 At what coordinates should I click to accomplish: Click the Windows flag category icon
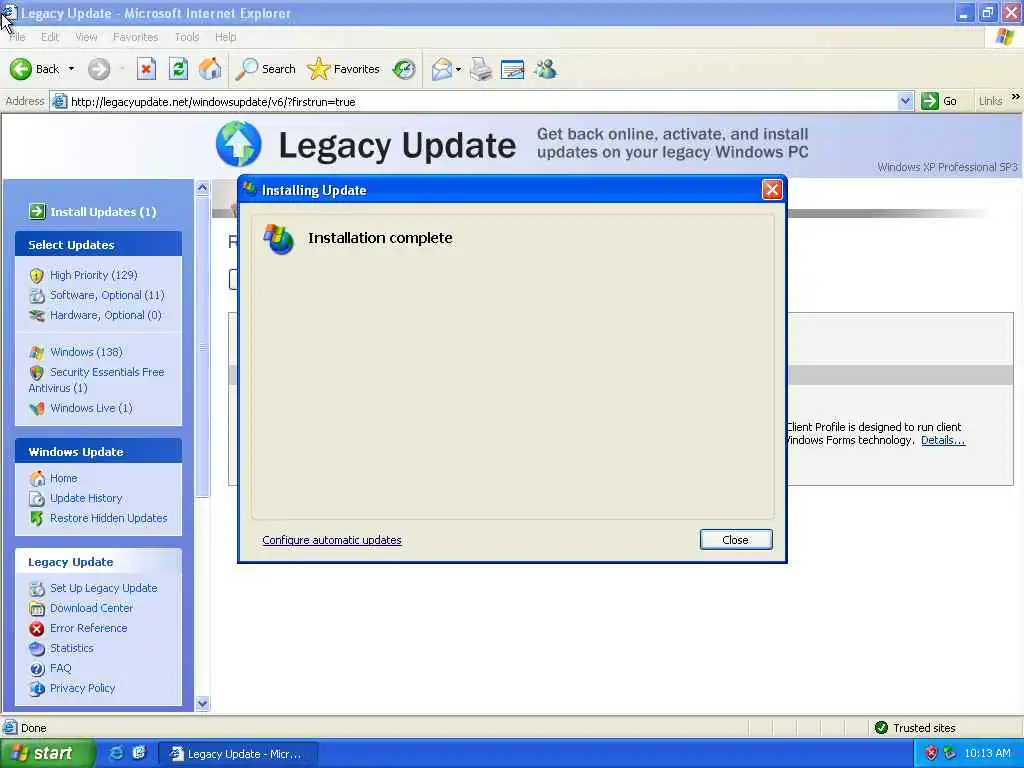point(37,353)
